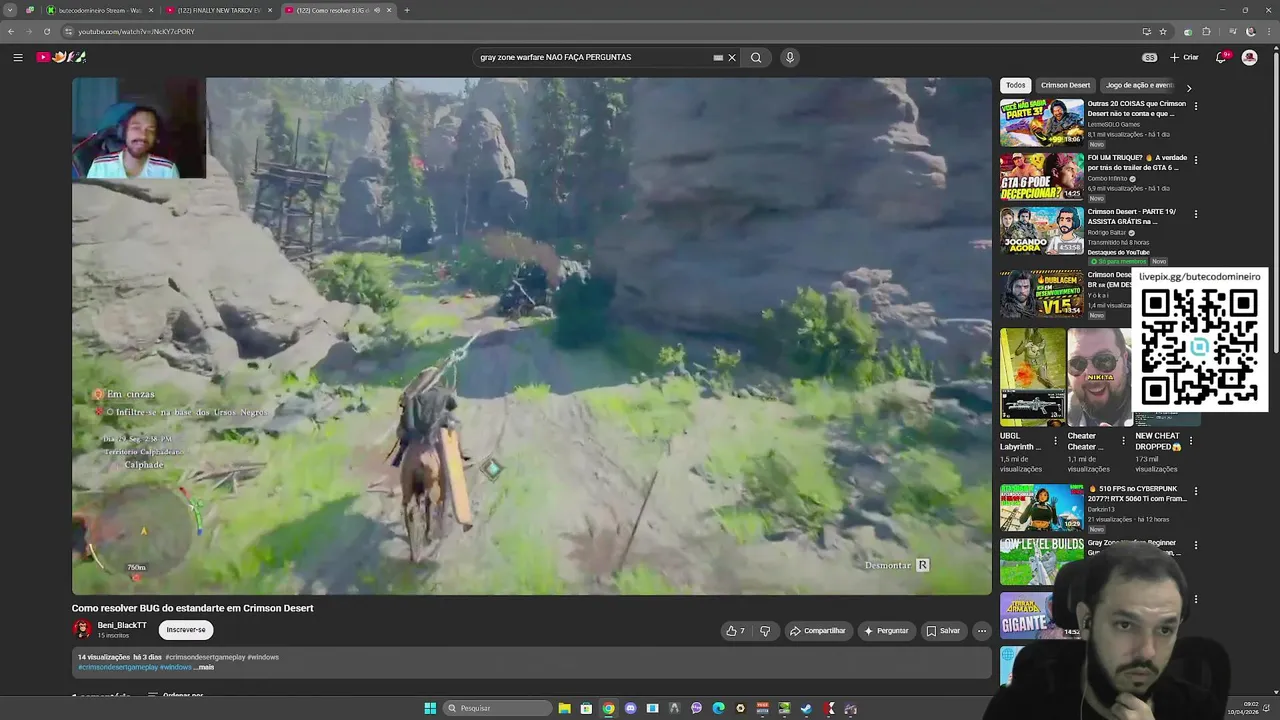Screen dimensions: 1280x720
Task: Start voice search with the microphone
Action: (790, 57)
